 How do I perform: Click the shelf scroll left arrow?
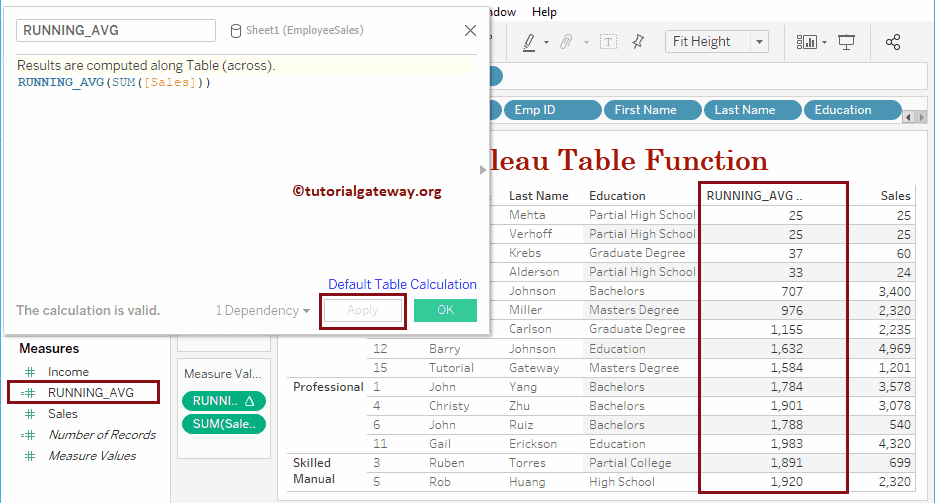[x=908, y=117]
